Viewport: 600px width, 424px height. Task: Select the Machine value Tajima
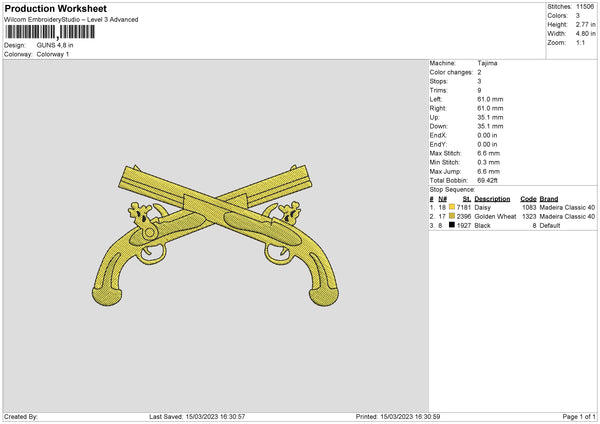(x=487, y=63)
